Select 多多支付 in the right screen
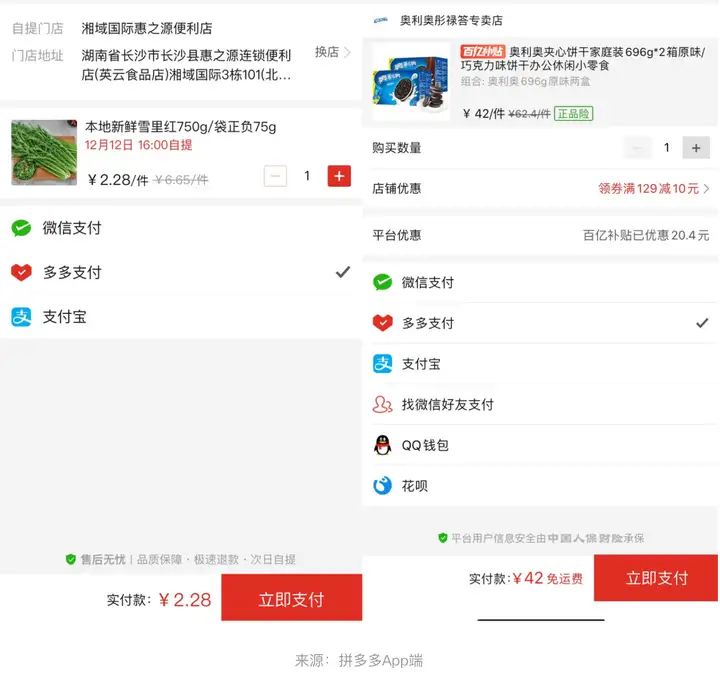 click(540, 323)
